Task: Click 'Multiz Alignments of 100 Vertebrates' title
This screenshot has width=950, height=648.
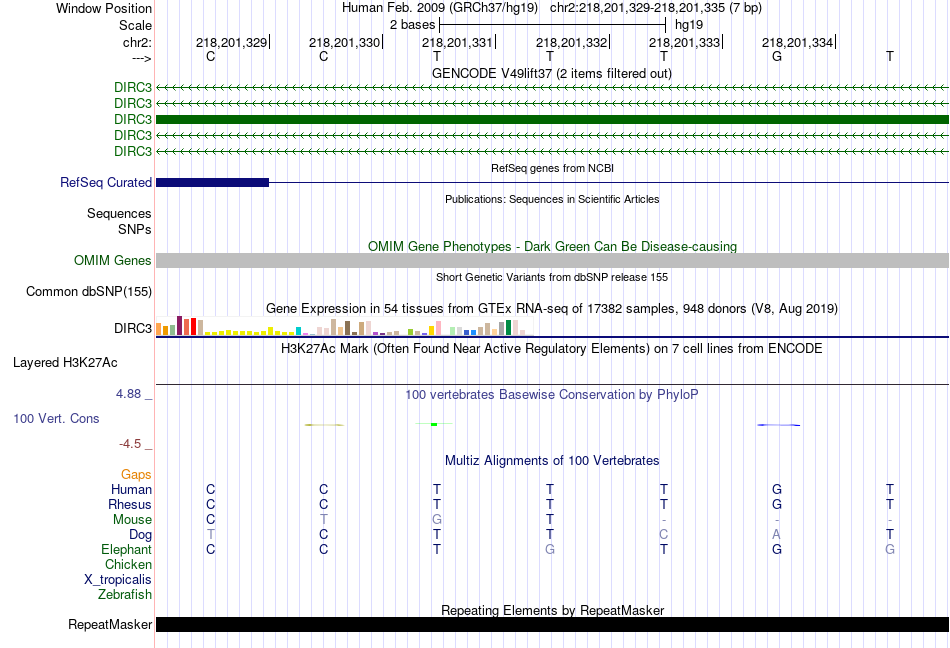Action: [x=552, y=461]
